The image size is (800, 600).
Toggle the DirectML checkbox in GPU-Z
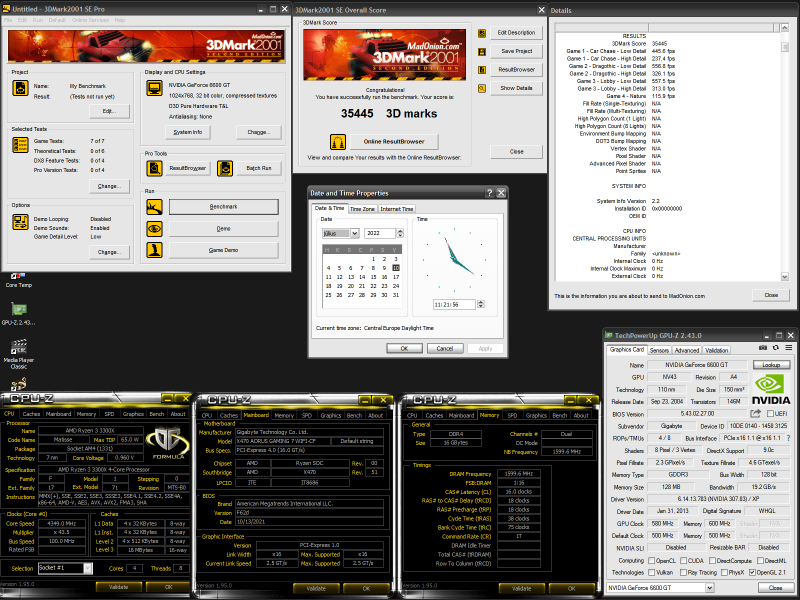pos(760,560)
